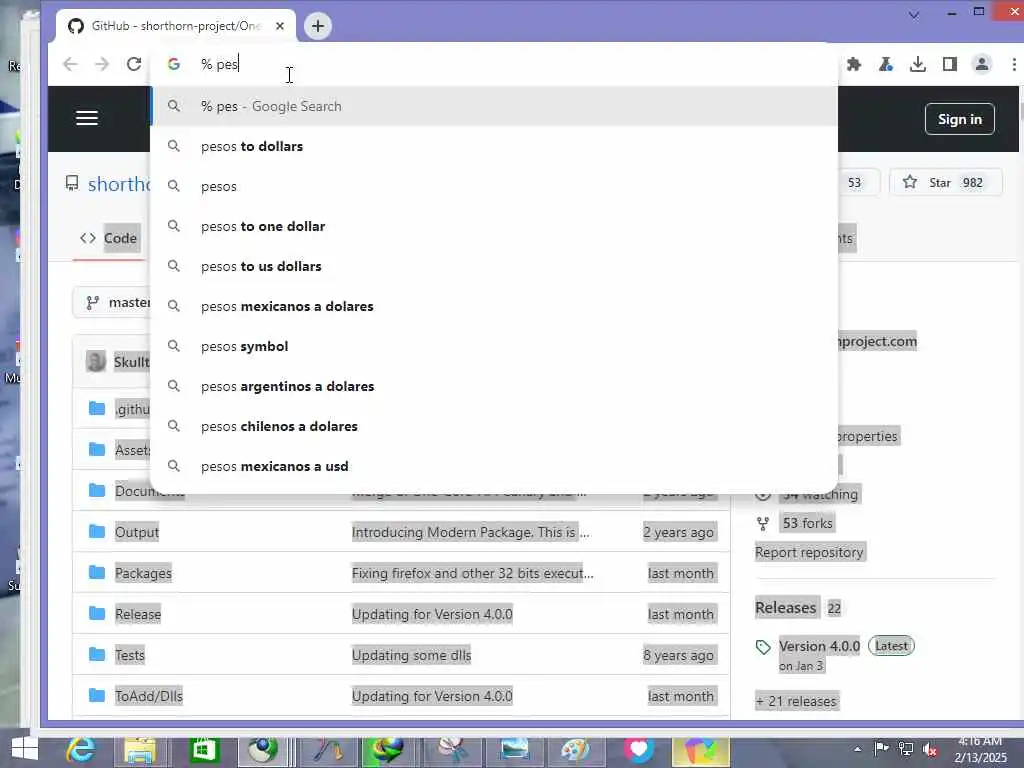Click the fork icon next to 53 forks

coord(763,523)
